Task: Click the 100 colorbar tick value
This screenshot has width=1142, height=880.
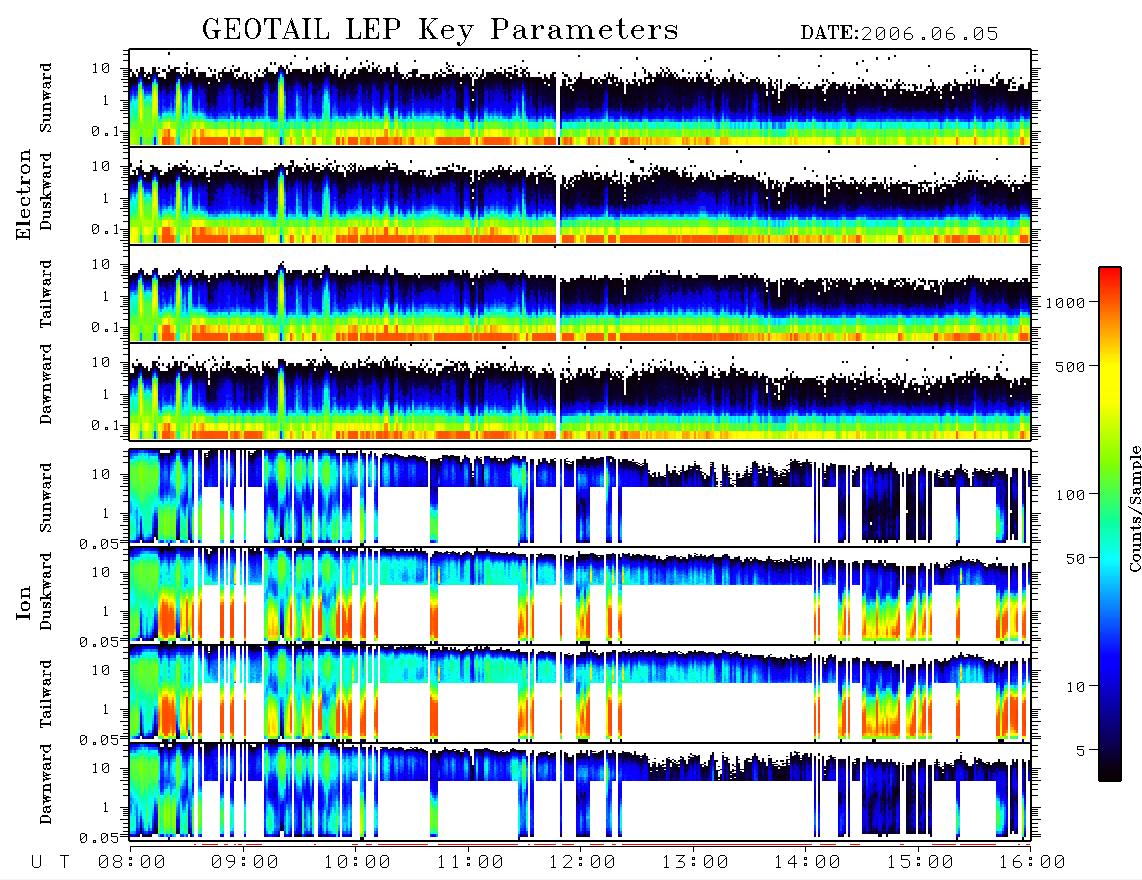Action: point(1071,495)
